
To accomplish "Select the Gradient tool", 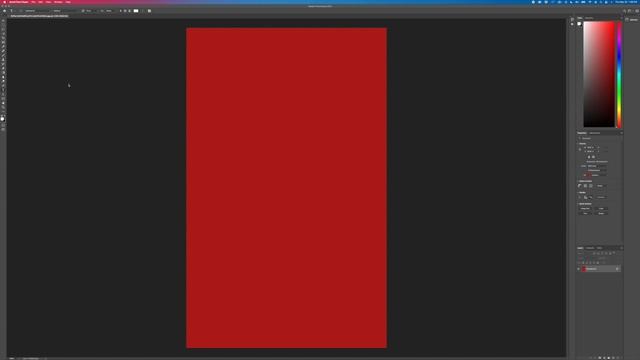I will point(3,73).
